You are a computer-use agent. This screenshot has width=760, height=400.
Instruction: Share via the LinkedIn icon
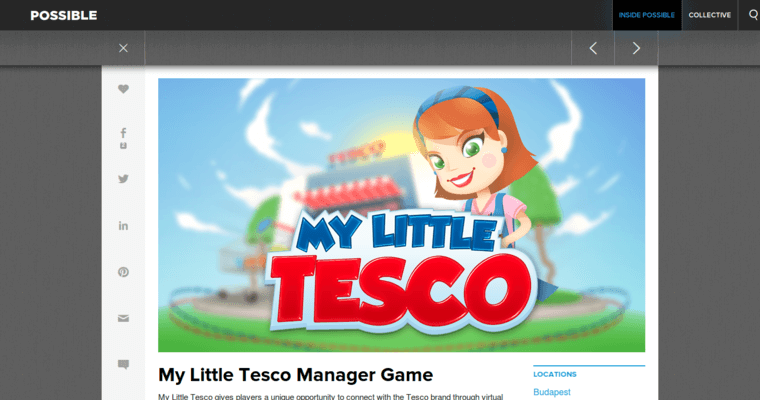click(x=124, y=226)
